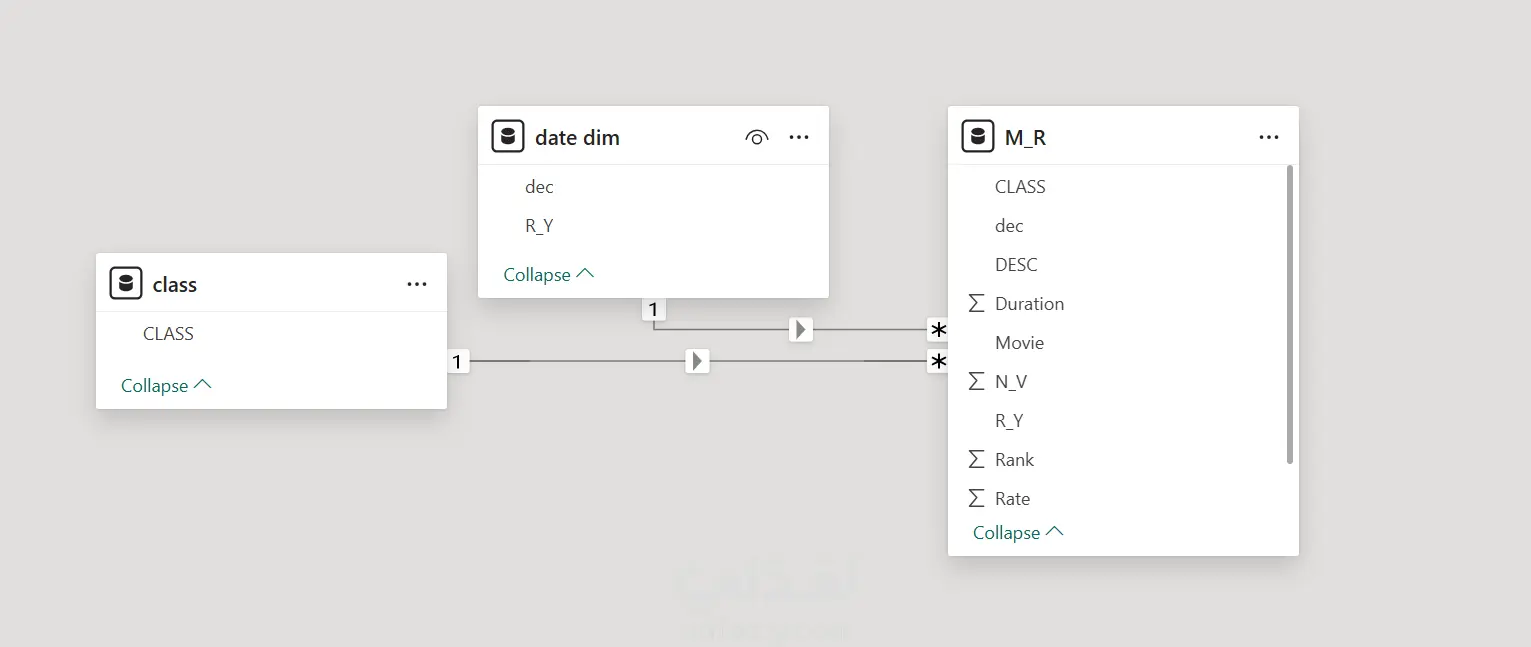Select the R_Y field in date dim
Viewport: 1531px width, 647px height.
pyautogui.click(x=539, y=226)
